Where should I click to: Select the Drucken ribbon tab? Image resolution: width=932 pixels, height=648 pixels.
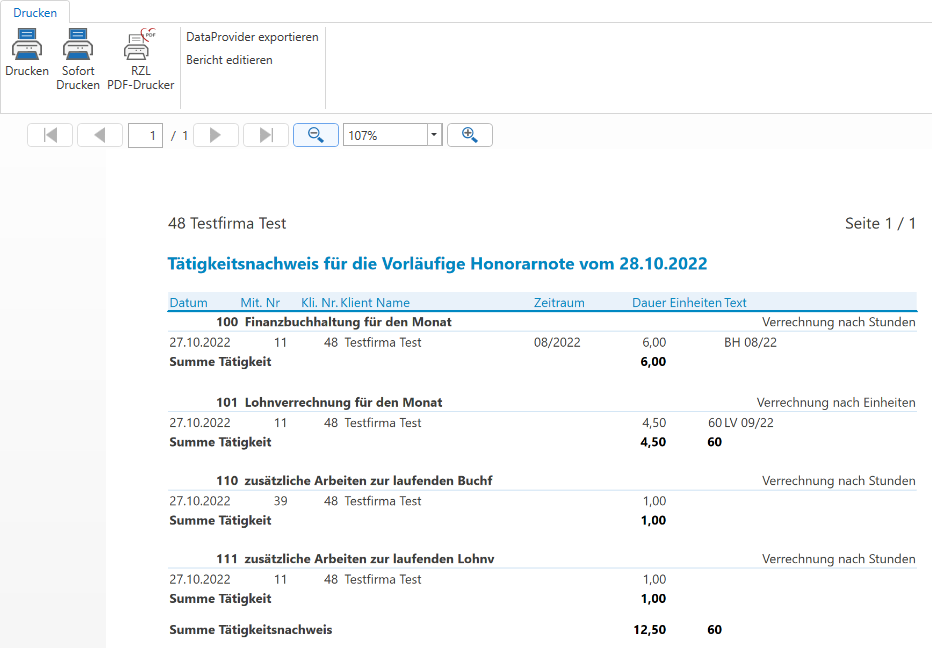pyautogui.click(x=35, y=12)
